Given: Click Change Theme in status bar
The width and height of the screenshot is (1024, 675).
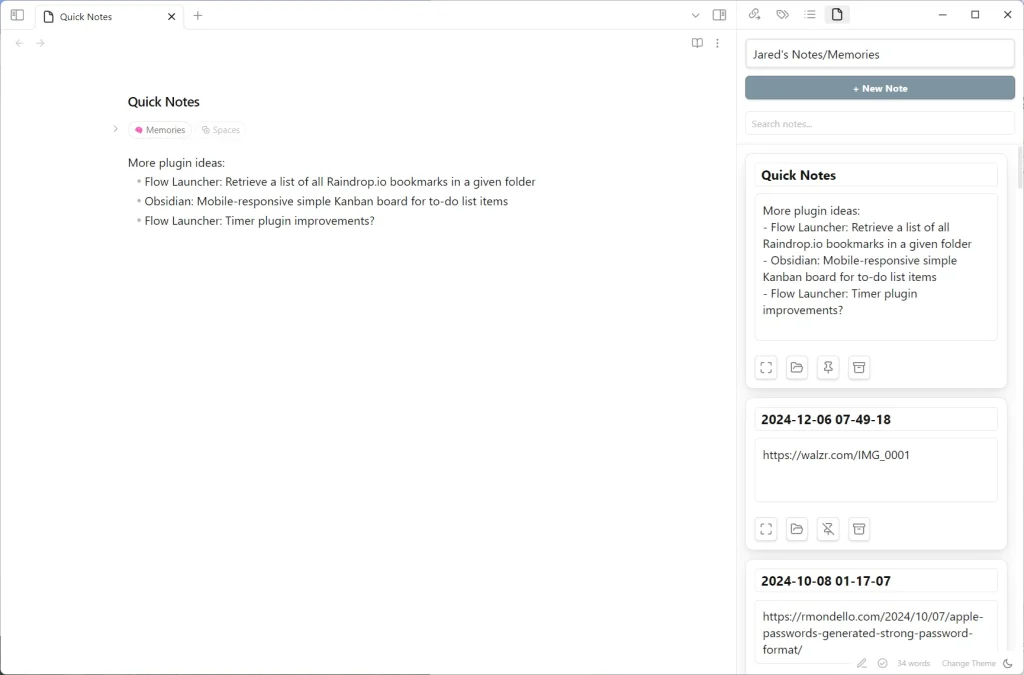Looking at the screenshot, I should [x=968, y=663].
